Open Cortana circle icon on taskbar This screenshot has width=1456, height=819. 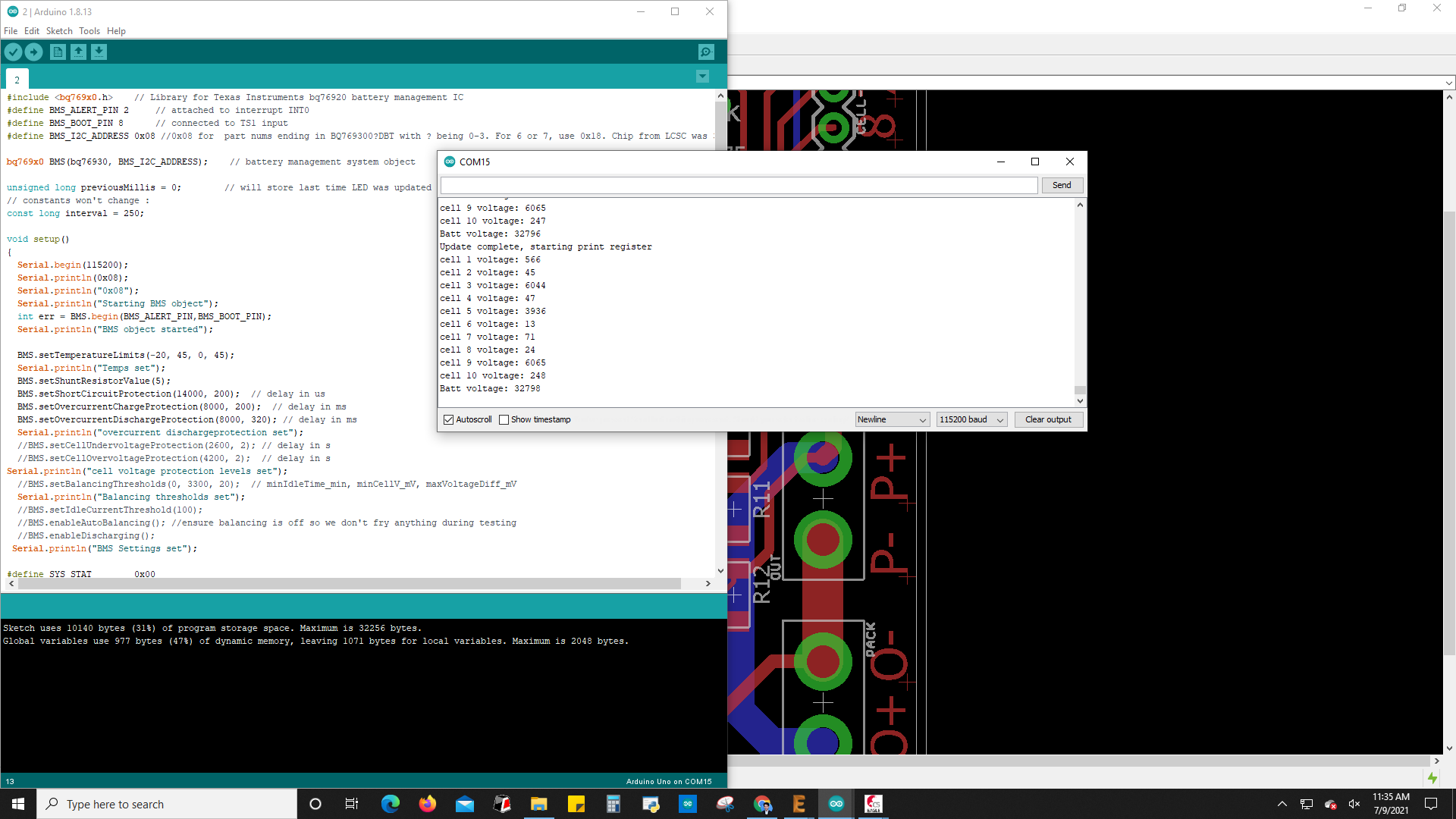[x=315, y=804]
